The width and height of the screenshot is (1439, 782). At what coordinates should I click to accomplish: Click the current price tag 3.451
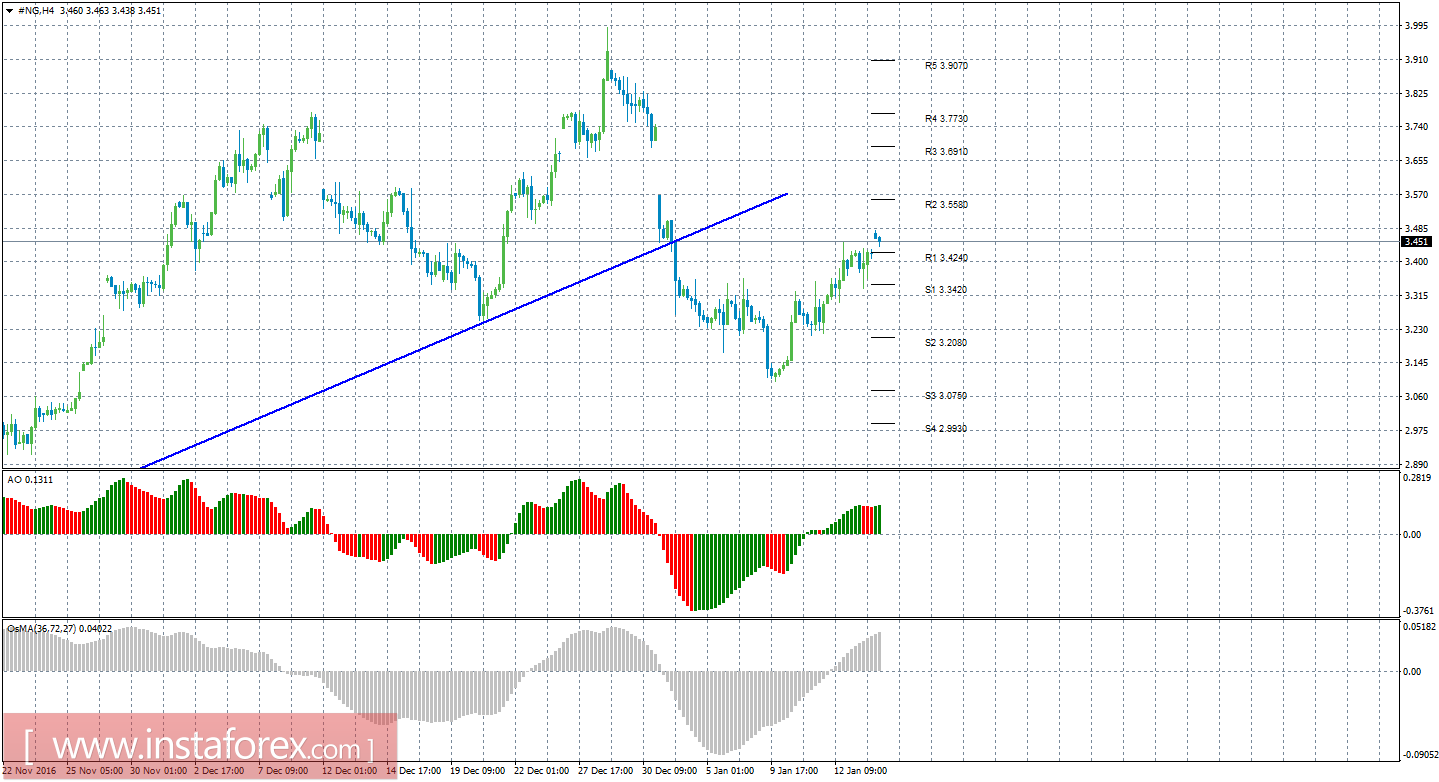1415,241
